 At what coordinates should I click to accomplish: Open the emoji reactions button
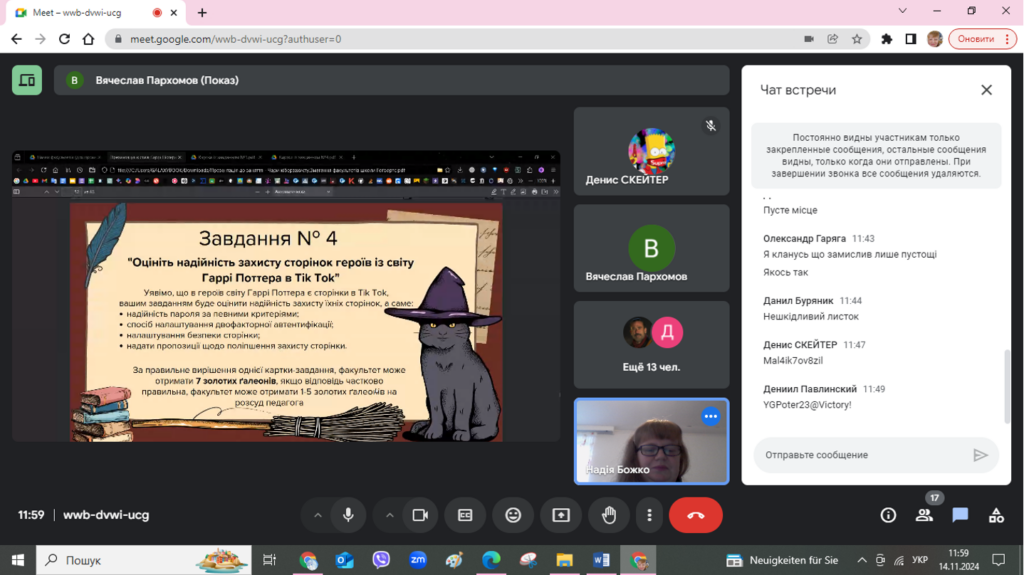click(x=513, y=515)
